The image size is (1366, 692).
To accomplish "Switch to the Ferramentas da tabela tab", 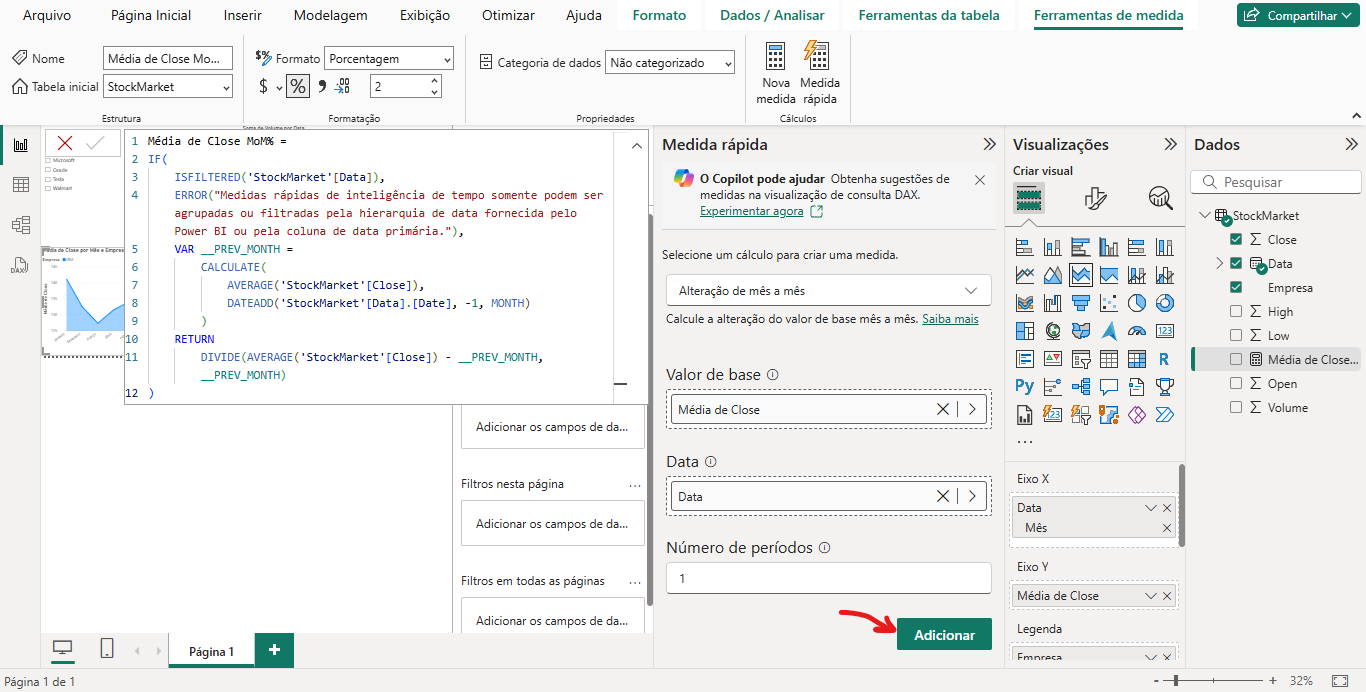I will (x=929, y=15).
